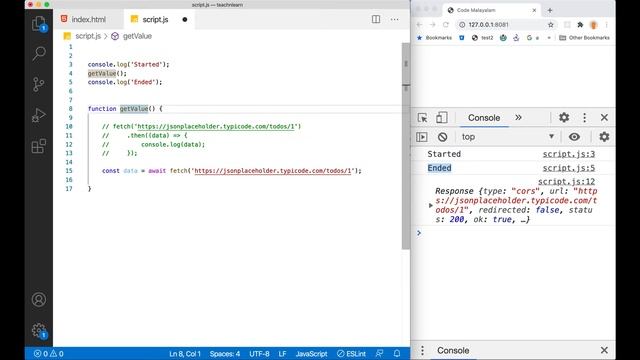Bookmark this page with the star
Viewport: 640px width, 360px height.
tap(551, 24)
